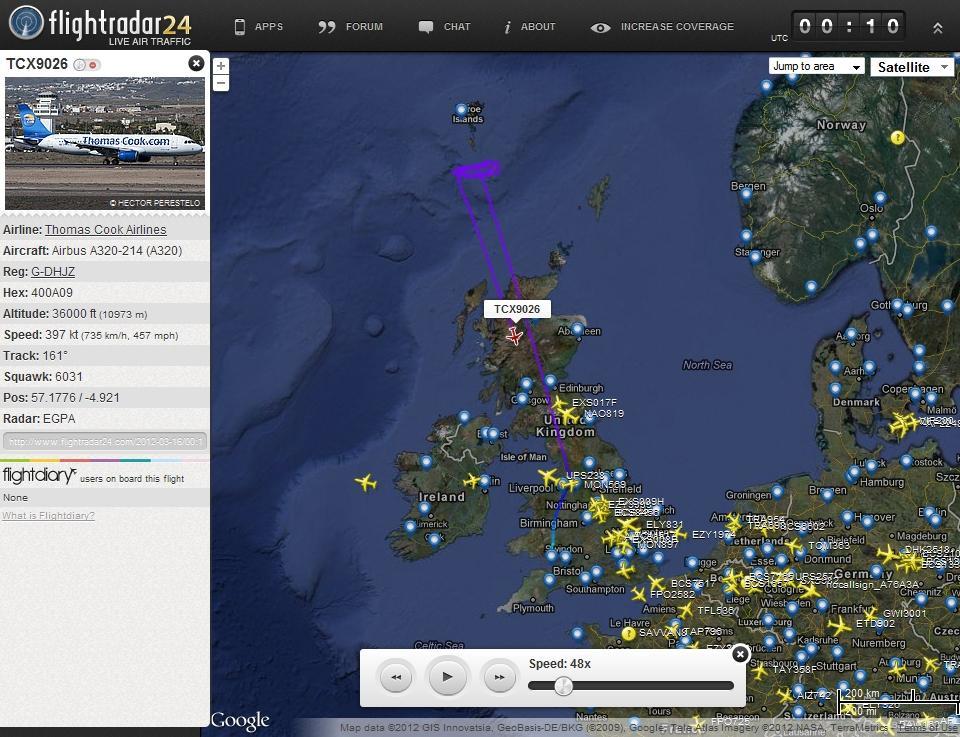Click the Increase Coverage eye icon

pos(600,28)
